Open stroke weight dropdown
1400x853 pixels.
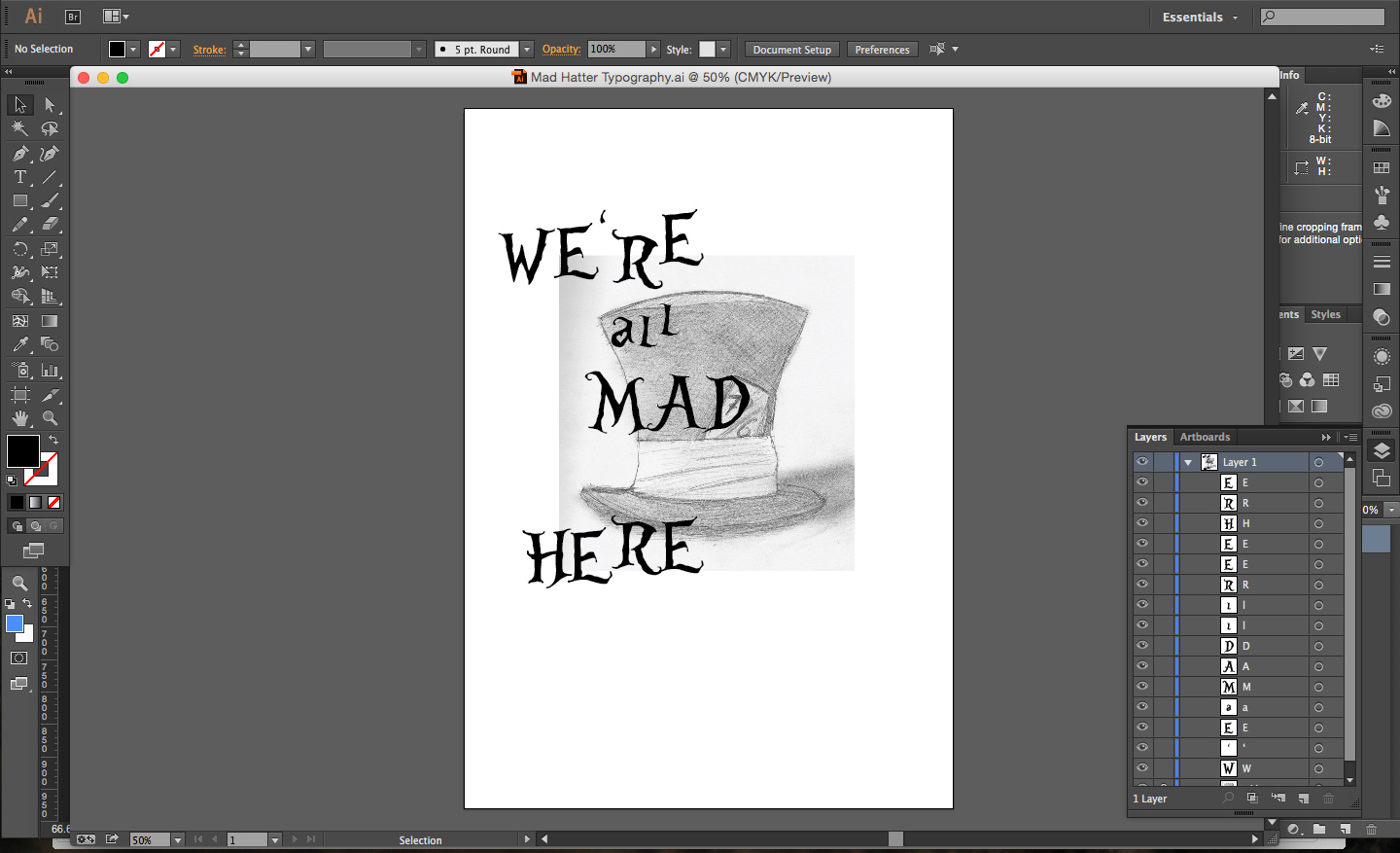tap(308, 50)
